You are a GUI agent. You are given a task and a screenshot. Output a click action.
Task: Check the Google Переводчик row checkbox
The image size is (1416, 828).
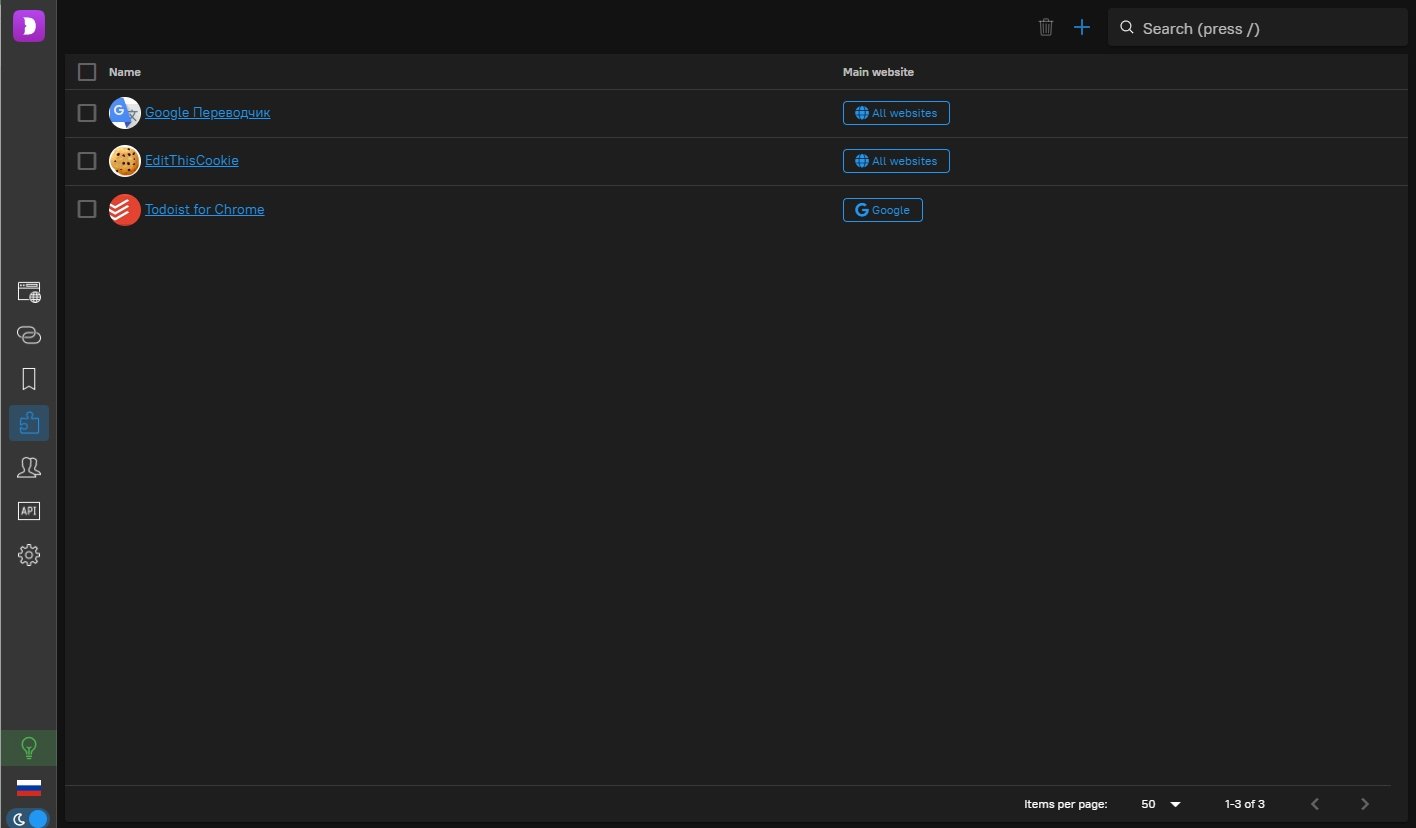click(x=87, y=113)
